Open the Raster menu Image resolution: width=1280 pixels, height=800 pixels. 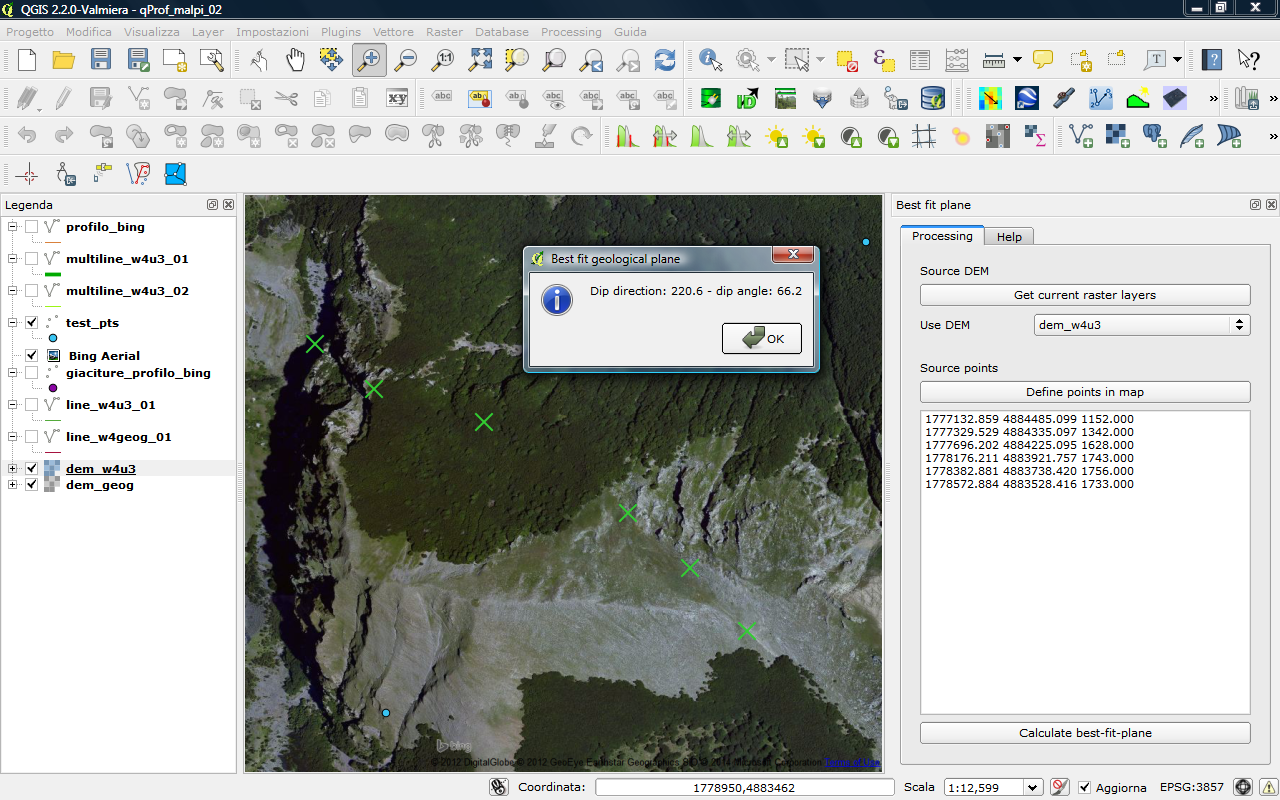[443, 32]
